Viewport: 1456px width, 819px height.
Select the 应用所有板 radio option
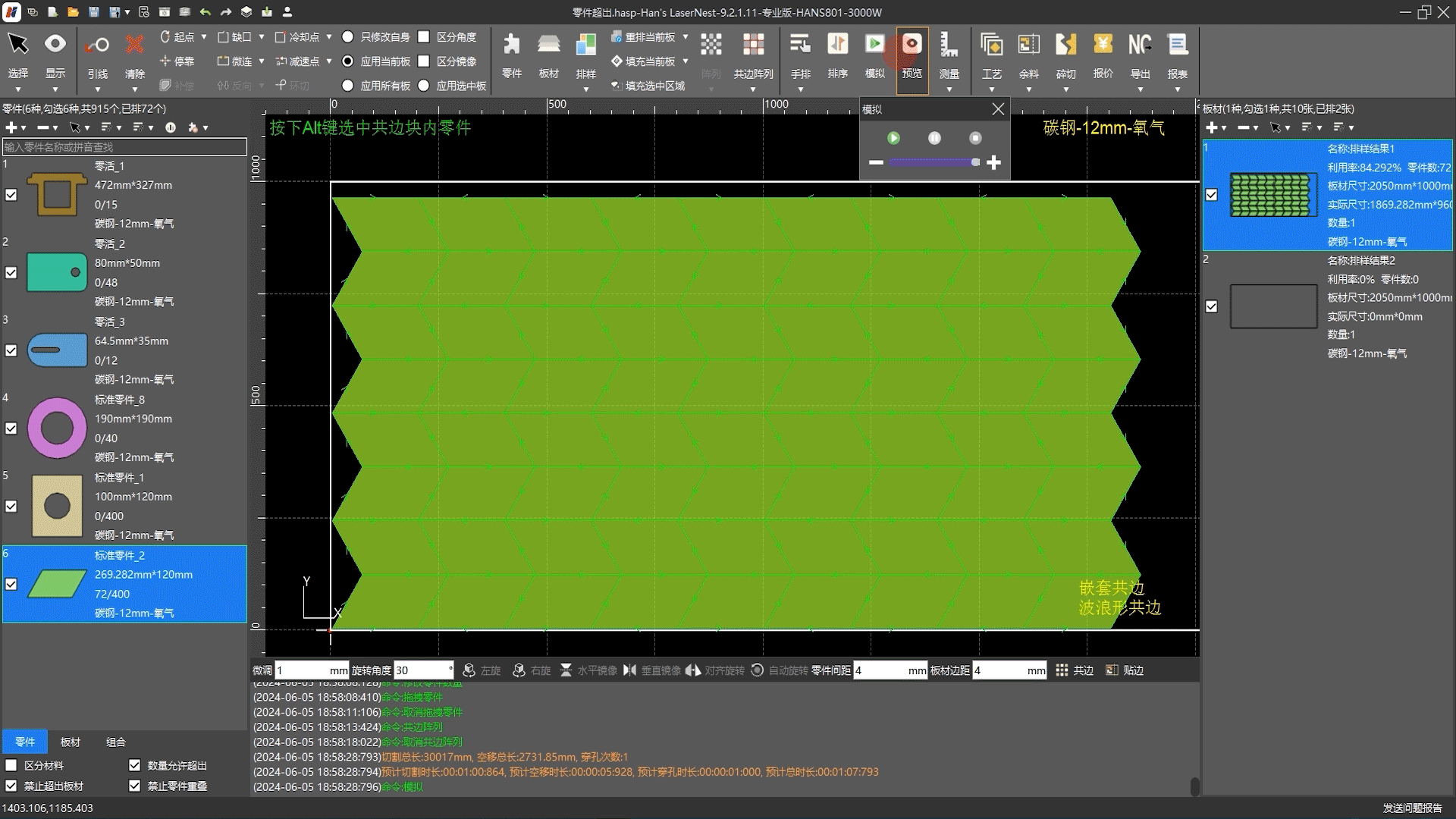coord(348,86)
